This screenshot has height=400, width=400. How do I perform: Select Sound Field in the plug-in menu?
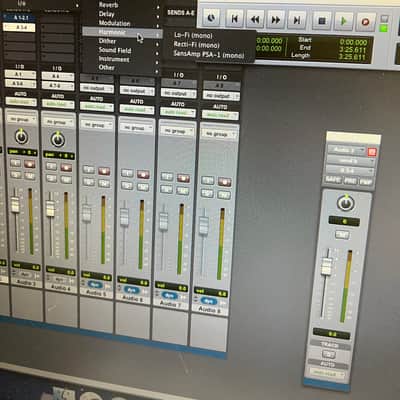coord(115,50)
